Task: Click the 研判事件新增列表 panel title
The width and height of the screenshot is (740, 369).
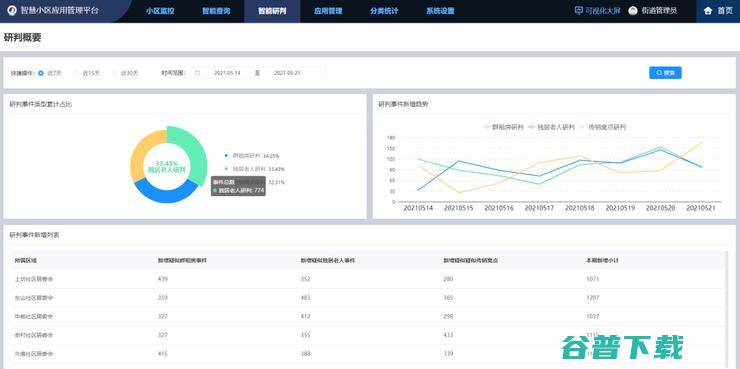Action: click(34, 235)
